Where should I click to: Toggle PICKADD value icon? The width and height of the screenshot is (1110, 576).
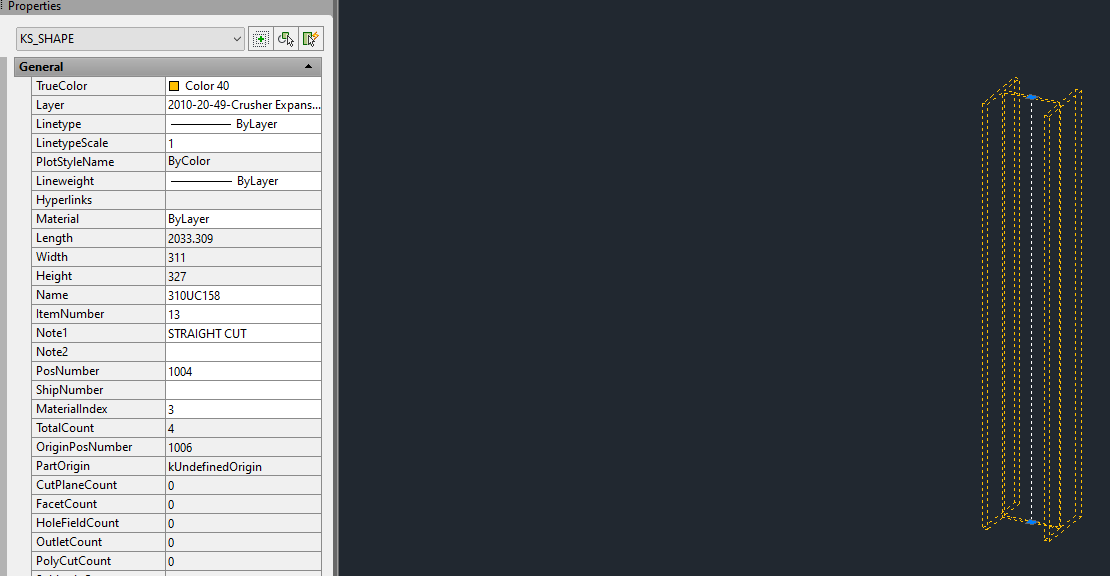pos(261,39)
